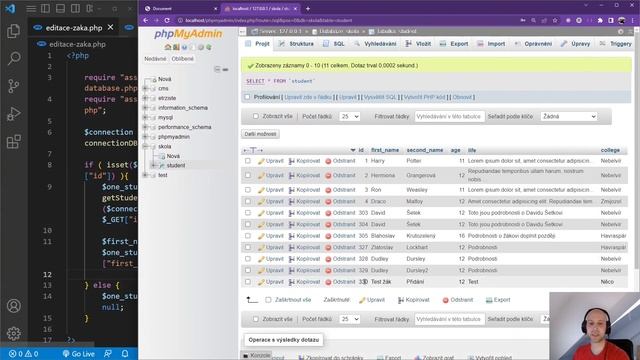Image resolution: width=640 pixels, height=360 pixels.
Task: Click phpMyAdmin home icon
Action: pos(168,47)
